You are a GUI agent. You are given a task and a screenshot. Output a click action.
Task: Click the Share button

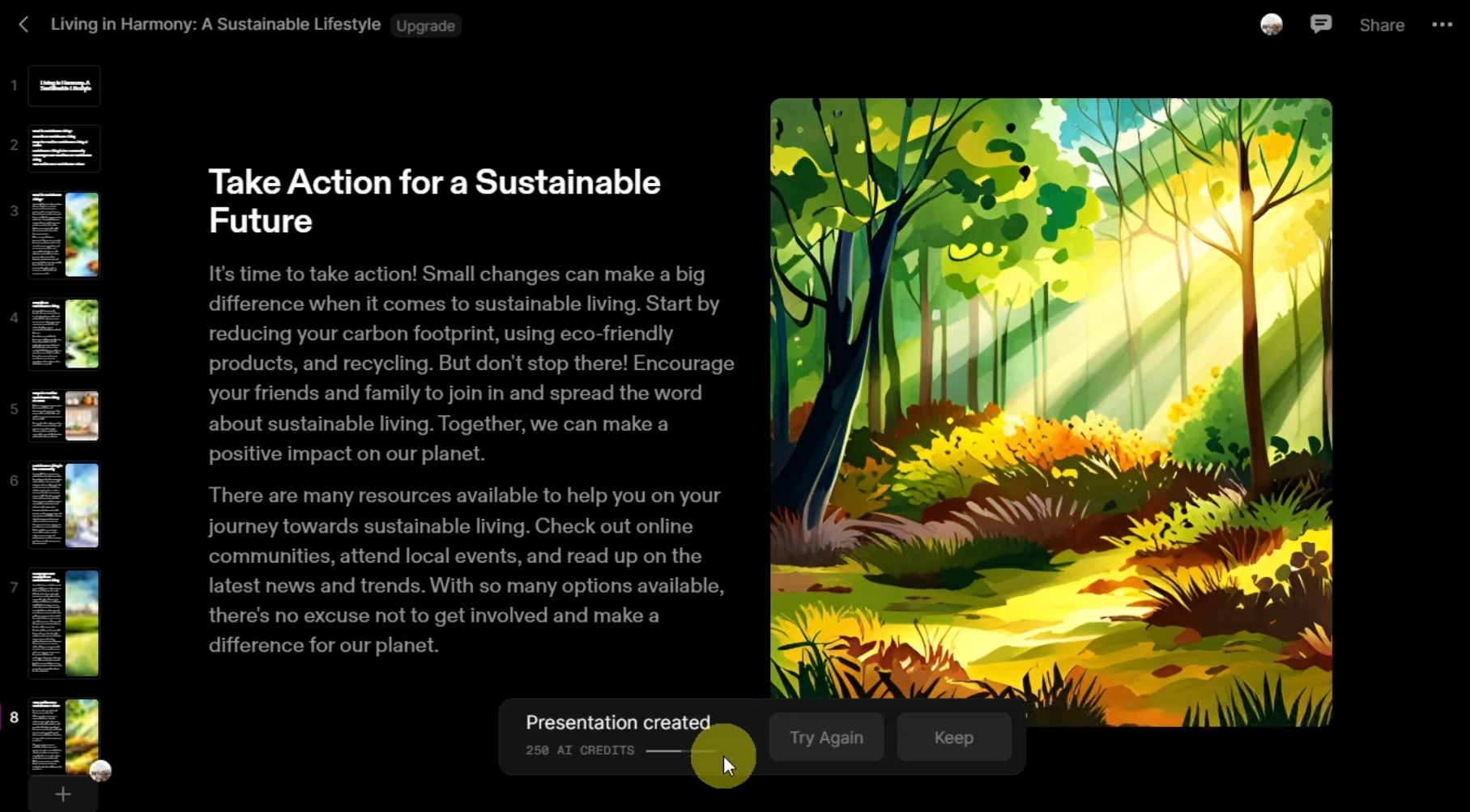click(1382, 25)
